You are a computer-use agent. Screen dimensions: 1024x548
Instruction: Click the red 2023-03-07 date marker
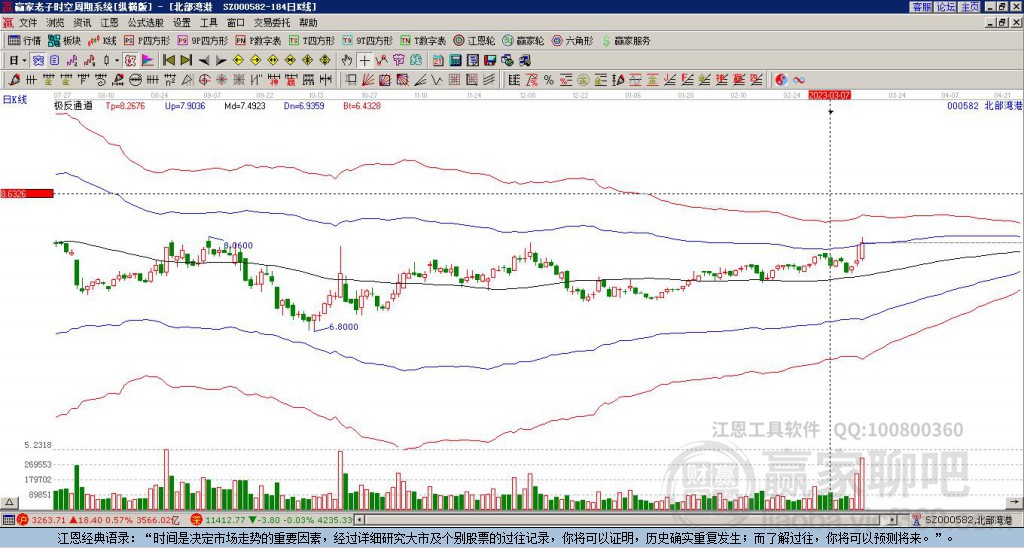tap(829, 95)
